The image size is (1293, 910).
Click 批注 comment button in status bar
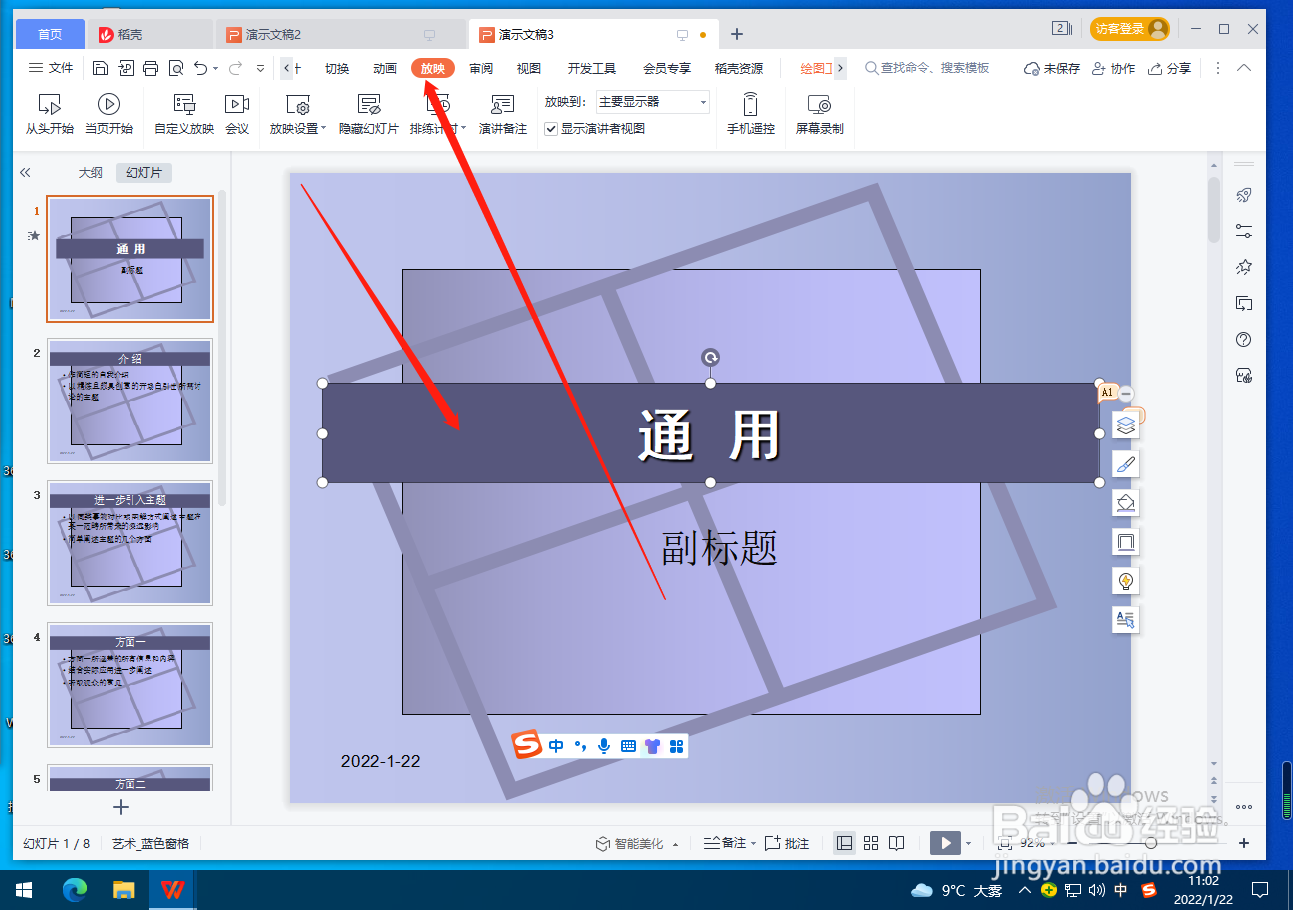coord(787,843)
